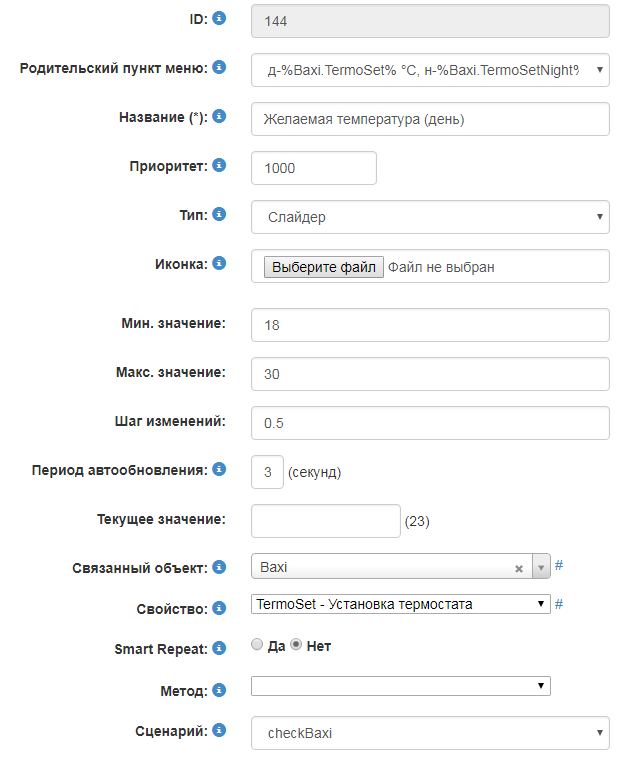The image size is (625, 765).
Task: Select Да for Smart Repeat
Action: click(257, 646)
